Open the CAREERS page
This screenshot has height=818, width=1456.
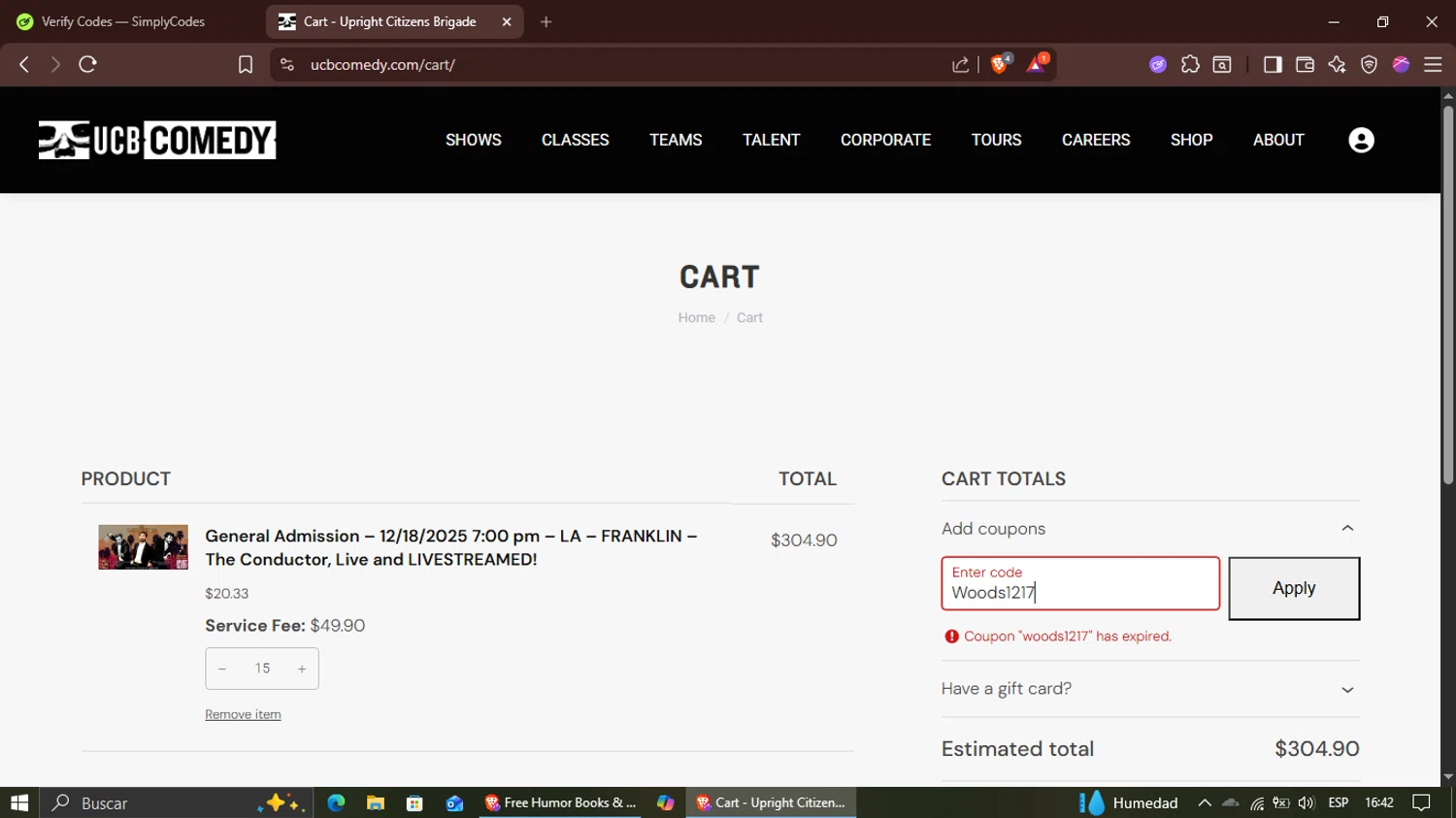pos(1096,140)
